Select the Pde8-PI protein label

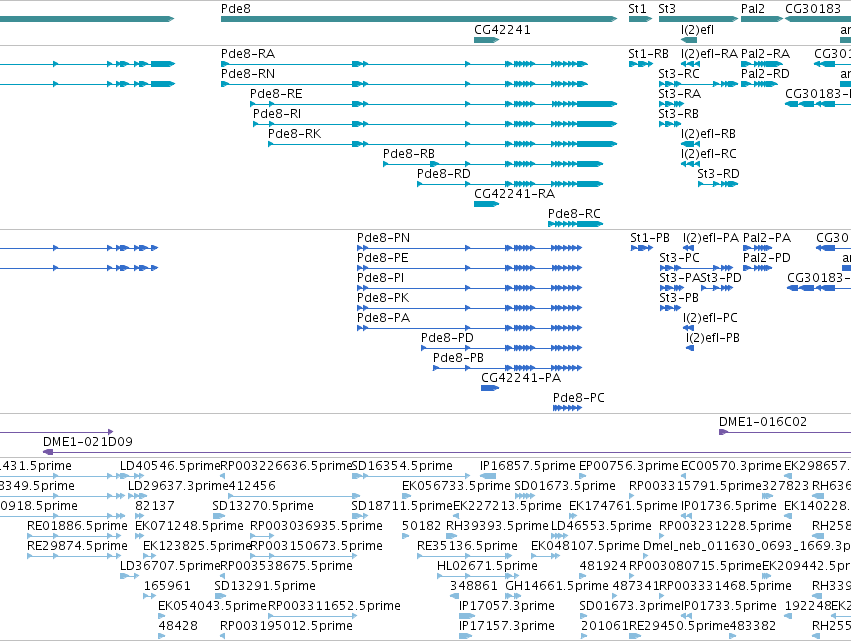point(380,278)
